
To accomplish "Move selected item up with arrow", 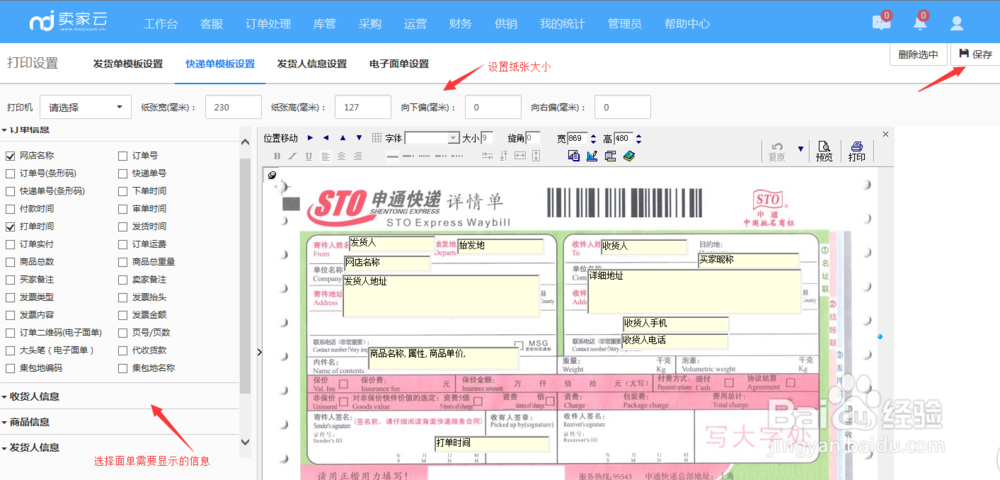I will (x=342, y=138).
